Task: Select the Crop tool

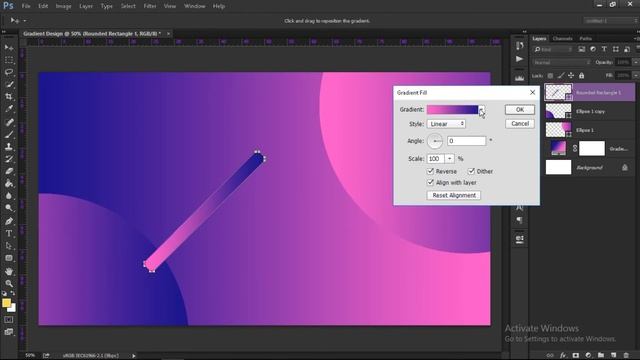Action: [9, 97]
